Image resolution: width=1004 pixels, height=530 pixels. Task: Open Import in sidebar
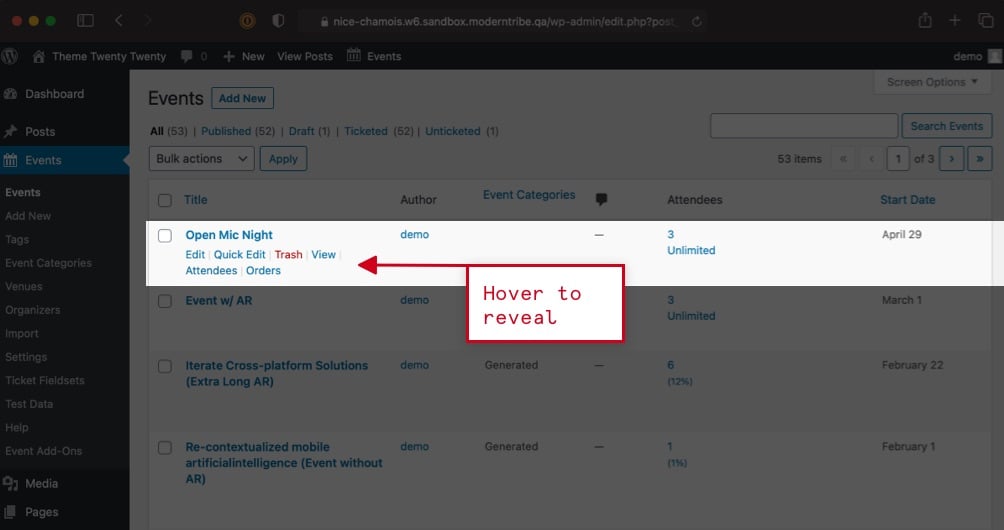click(x=22, y=333)
